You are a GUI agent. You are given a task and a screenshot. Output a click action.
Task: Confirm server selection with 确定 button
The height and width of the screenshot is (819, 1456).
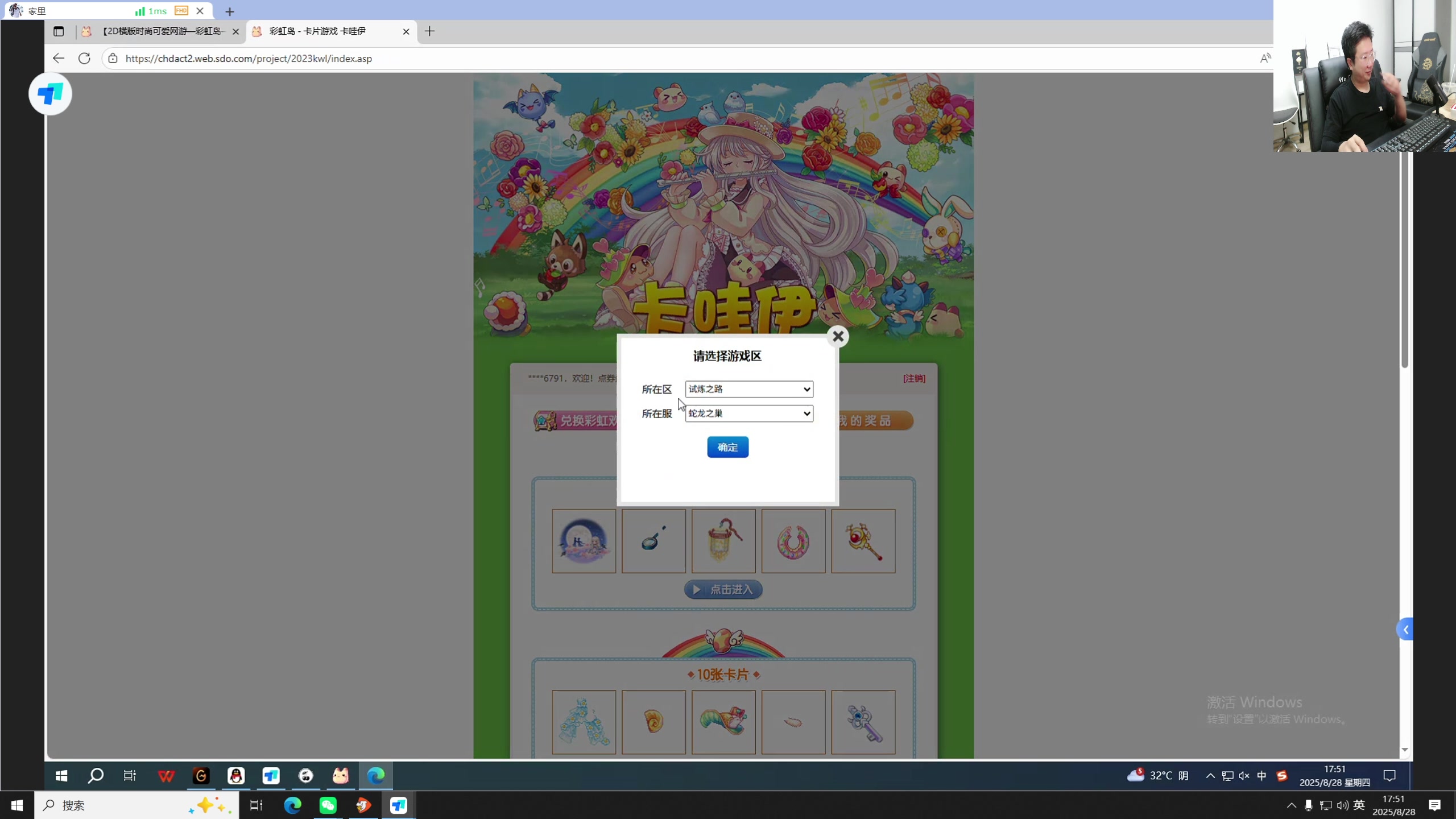coord(727,447)
